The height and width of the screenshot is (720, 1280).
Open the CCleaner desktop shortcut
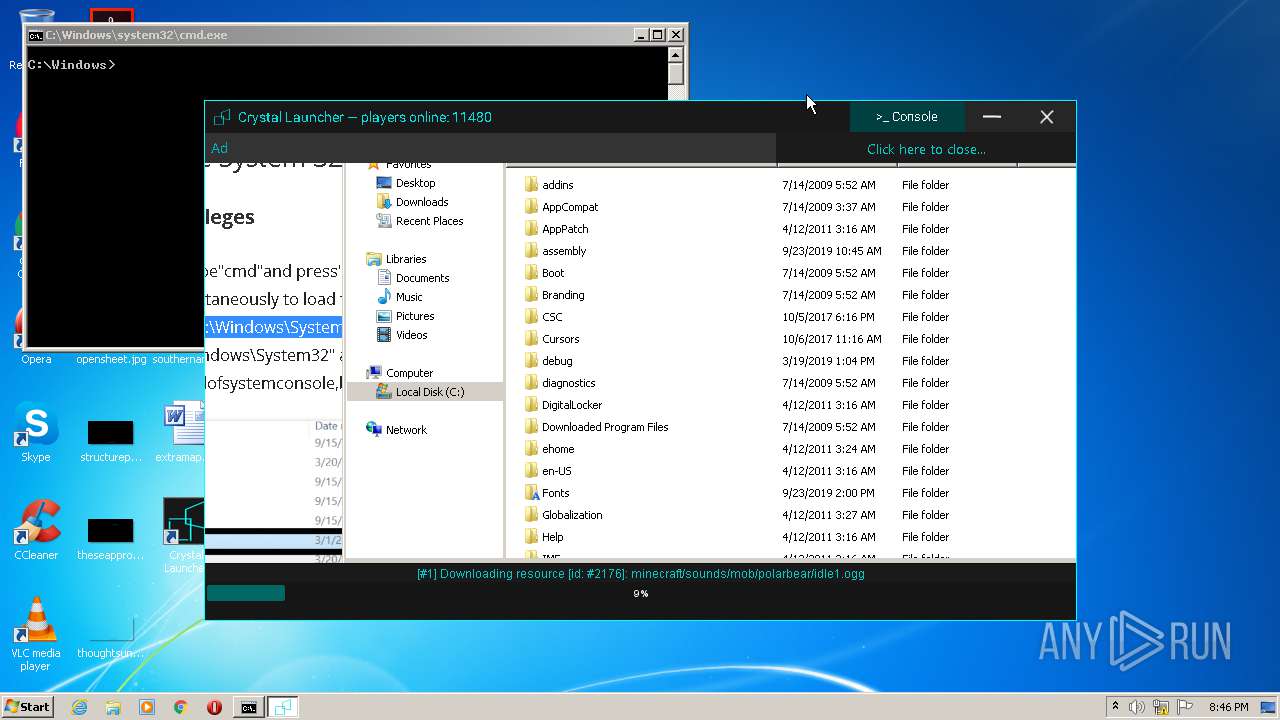point(36,531)
